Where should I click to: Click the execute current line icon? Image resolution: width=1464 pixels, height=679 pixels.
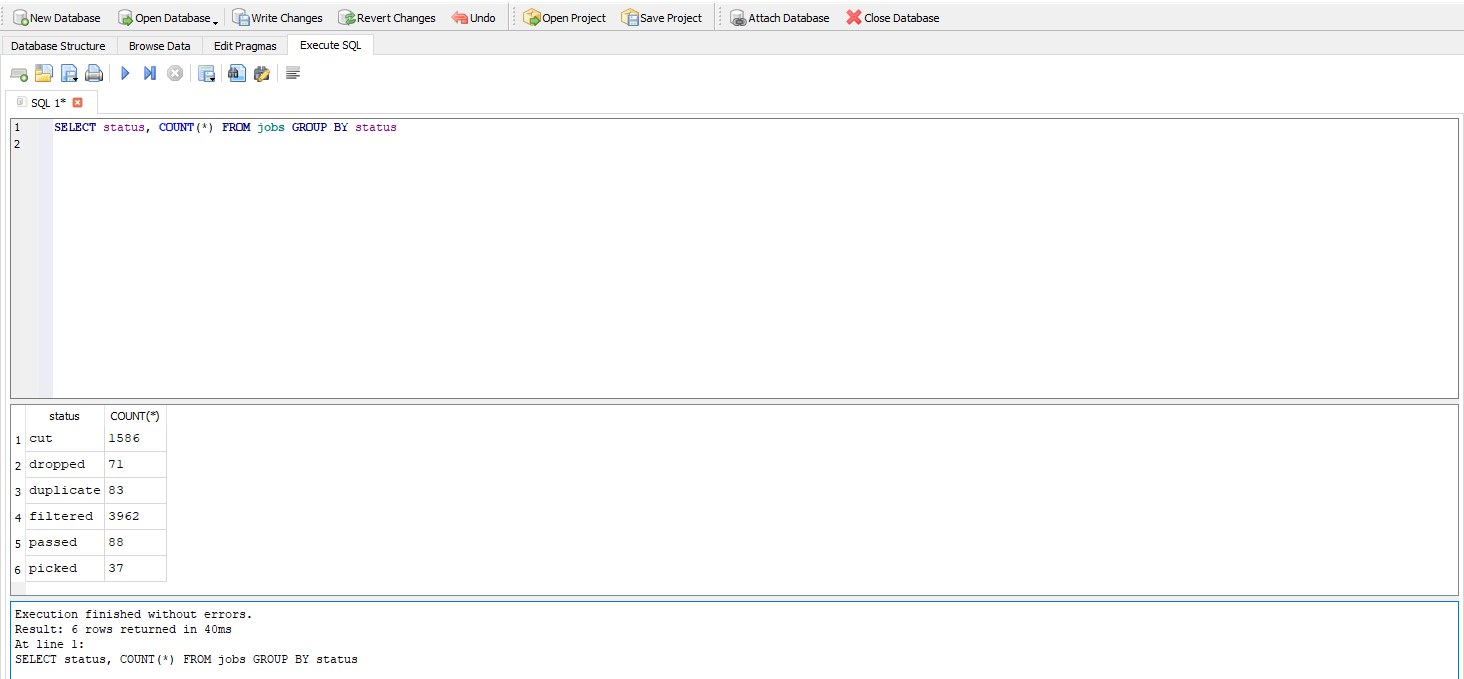click(x=150, y=73)
